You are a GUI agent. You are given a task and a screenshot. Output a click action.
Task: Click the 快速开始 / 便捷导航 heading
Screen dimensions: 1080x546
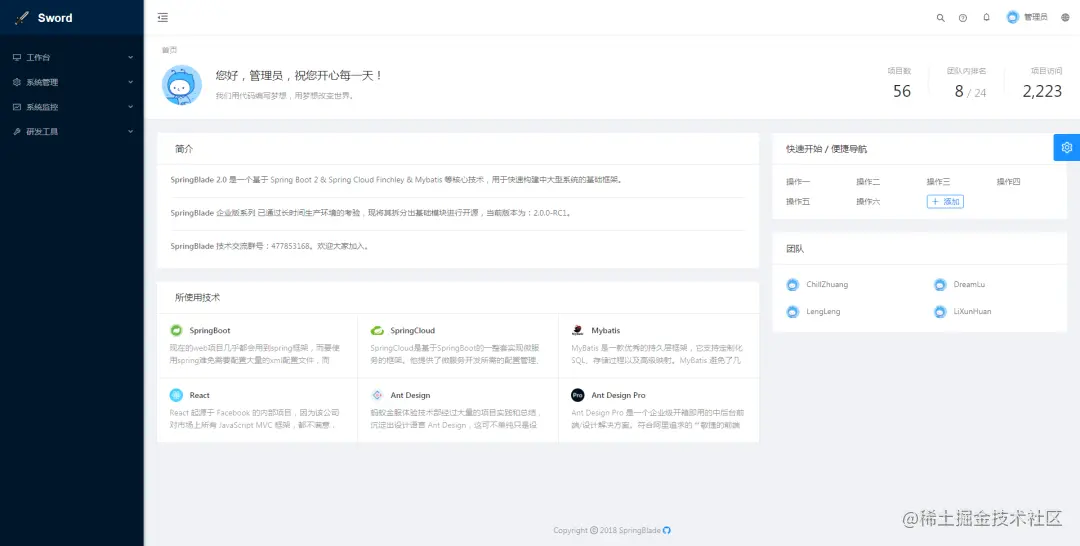827,149
